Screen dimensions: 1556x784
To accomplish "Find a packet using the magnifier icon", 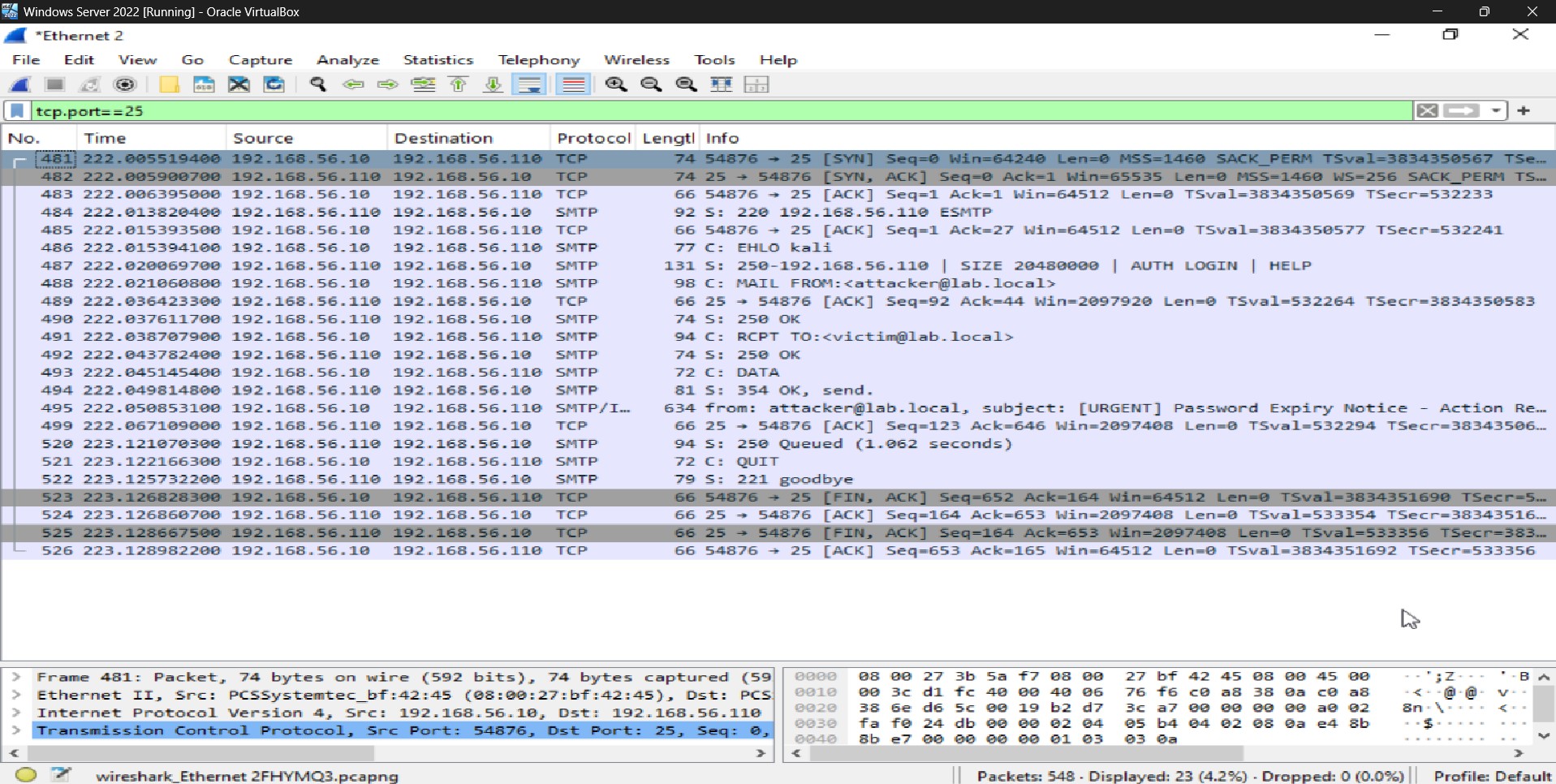I will (x=318, y=84).
